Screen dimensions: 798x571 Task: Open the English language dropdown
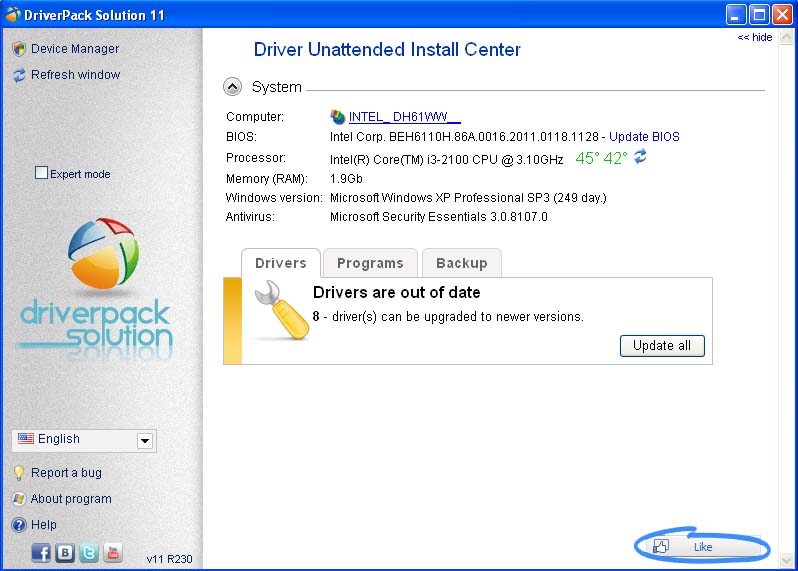tap(144, 440)
